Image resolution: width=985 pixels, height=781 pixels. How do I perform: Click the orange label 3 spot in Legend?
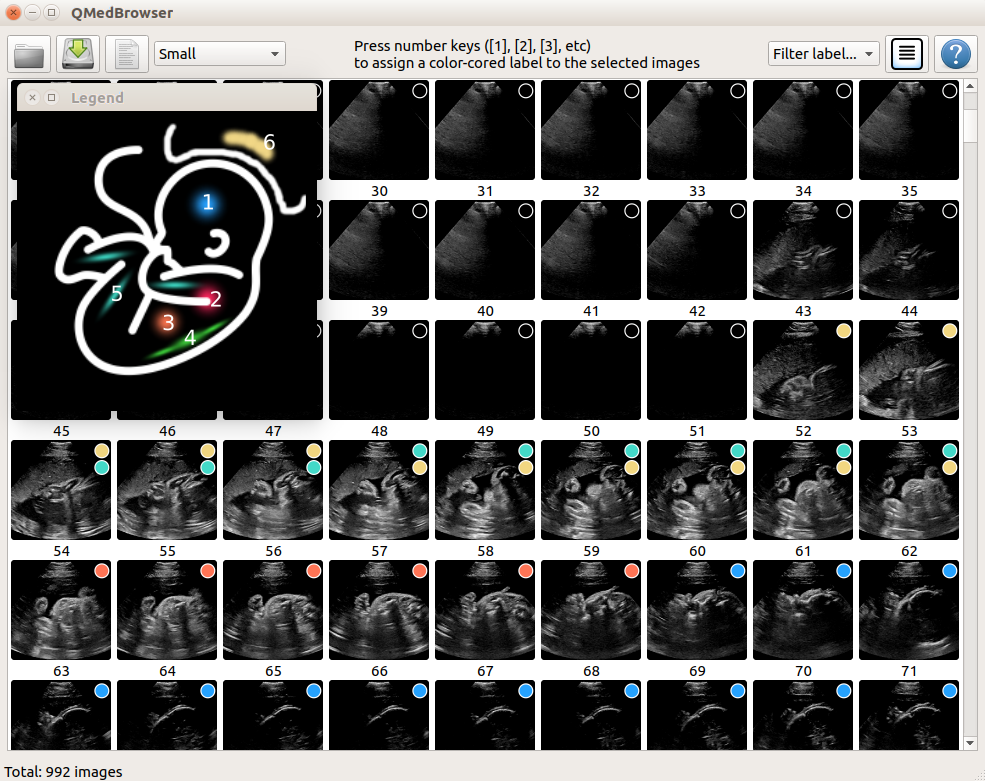pyautogui.click(x=167, y=322)
